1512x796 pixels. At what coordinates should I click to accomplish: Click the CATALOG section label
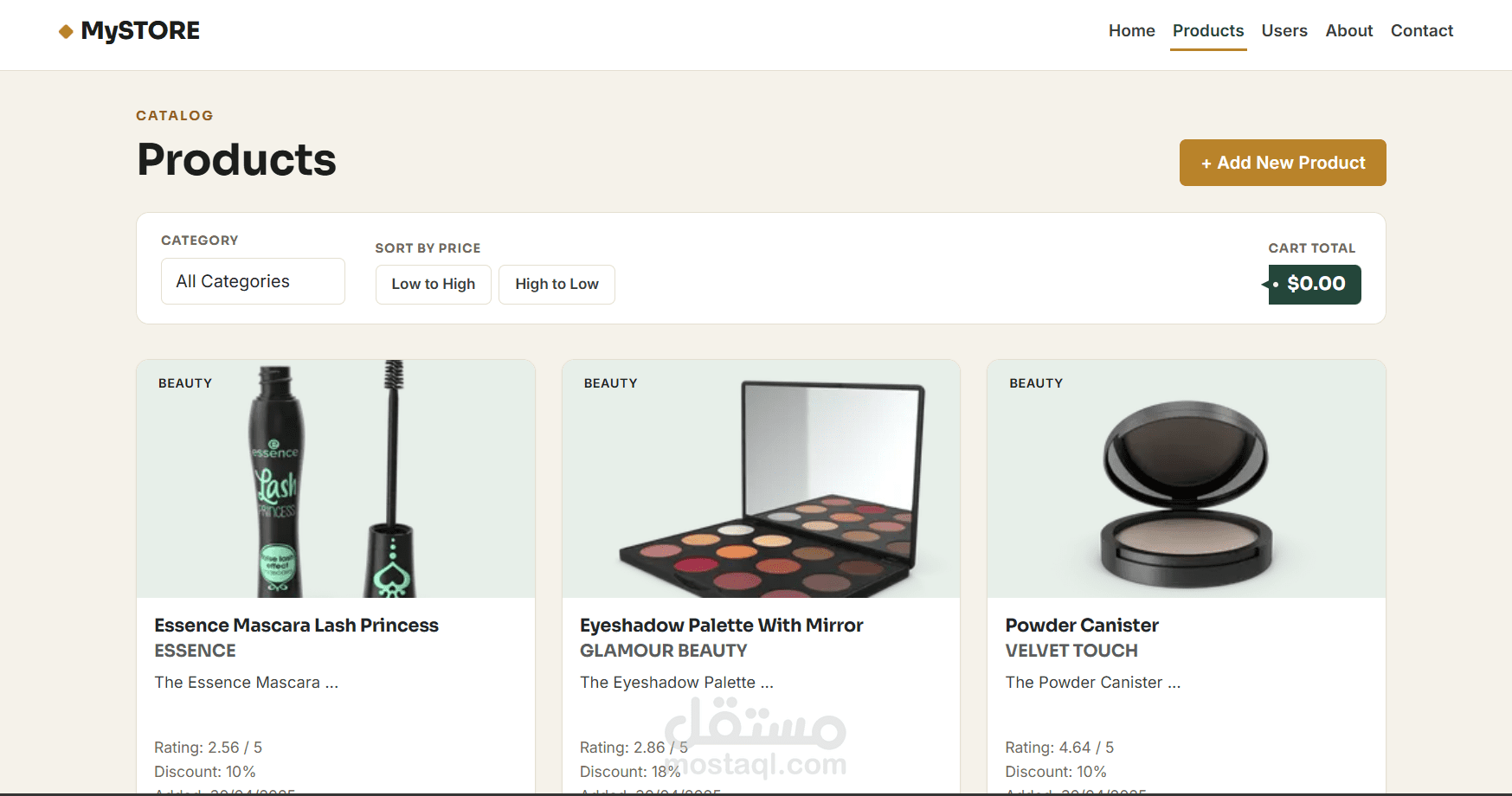point(175,116)
